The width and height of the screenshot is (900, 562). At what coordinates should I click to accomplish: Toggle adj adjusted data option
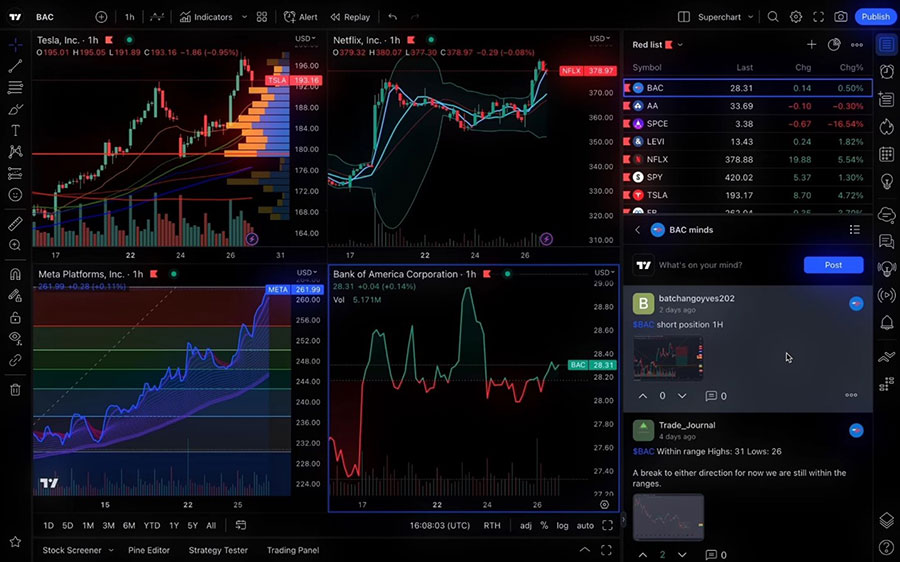pos(526,525)
